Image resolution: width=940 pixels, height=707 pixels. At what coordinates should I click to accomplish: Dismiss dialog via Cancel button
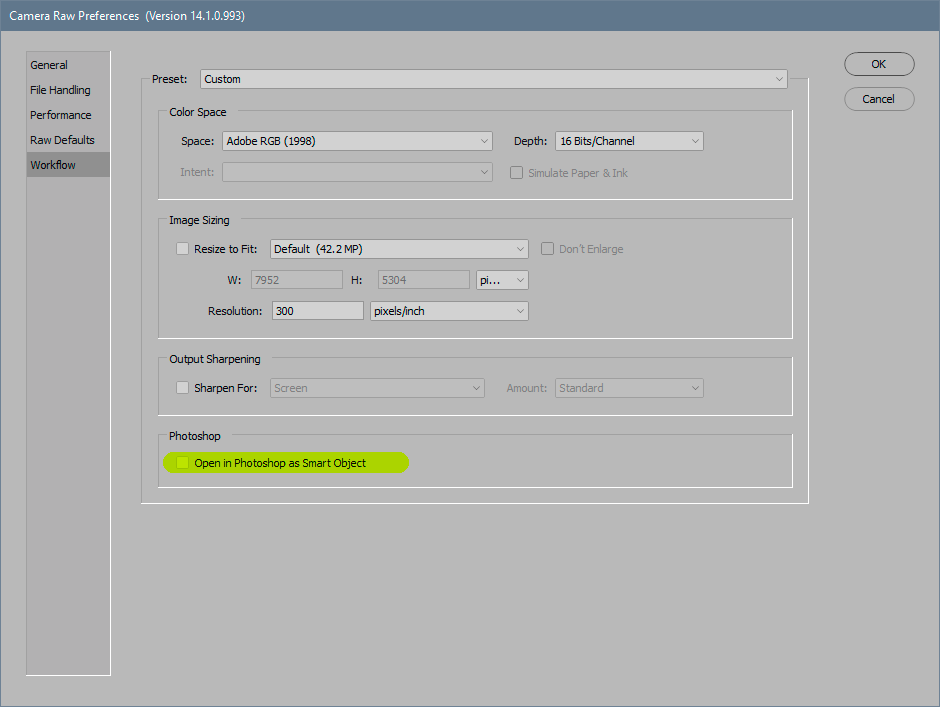click(878, 98)
